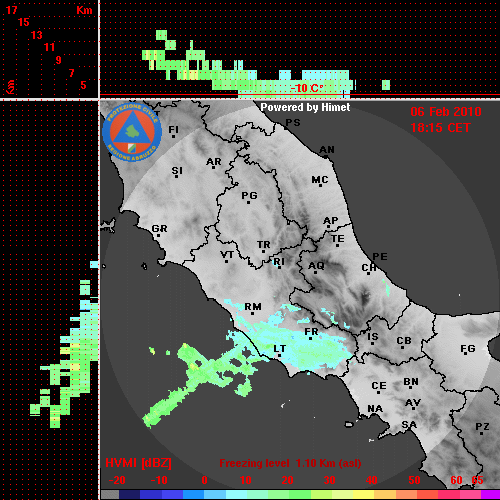Click the -20 dBZ scale label
Image resolution: width=500 pixels, height=500 pixels.
tap(117, 480)
